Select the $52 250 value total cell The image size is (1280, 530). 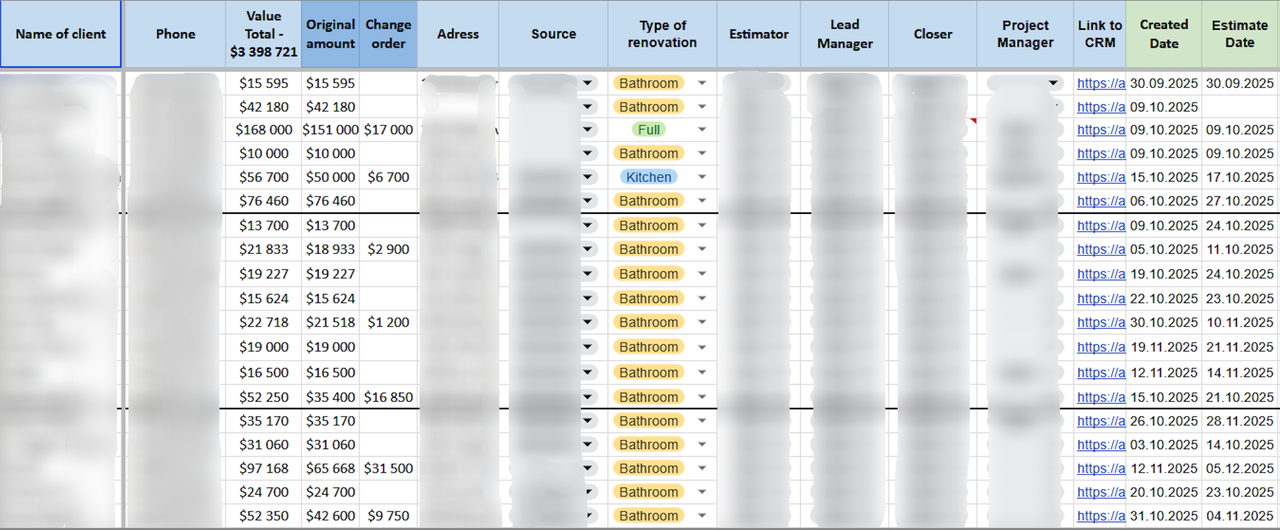pos(264,398)
